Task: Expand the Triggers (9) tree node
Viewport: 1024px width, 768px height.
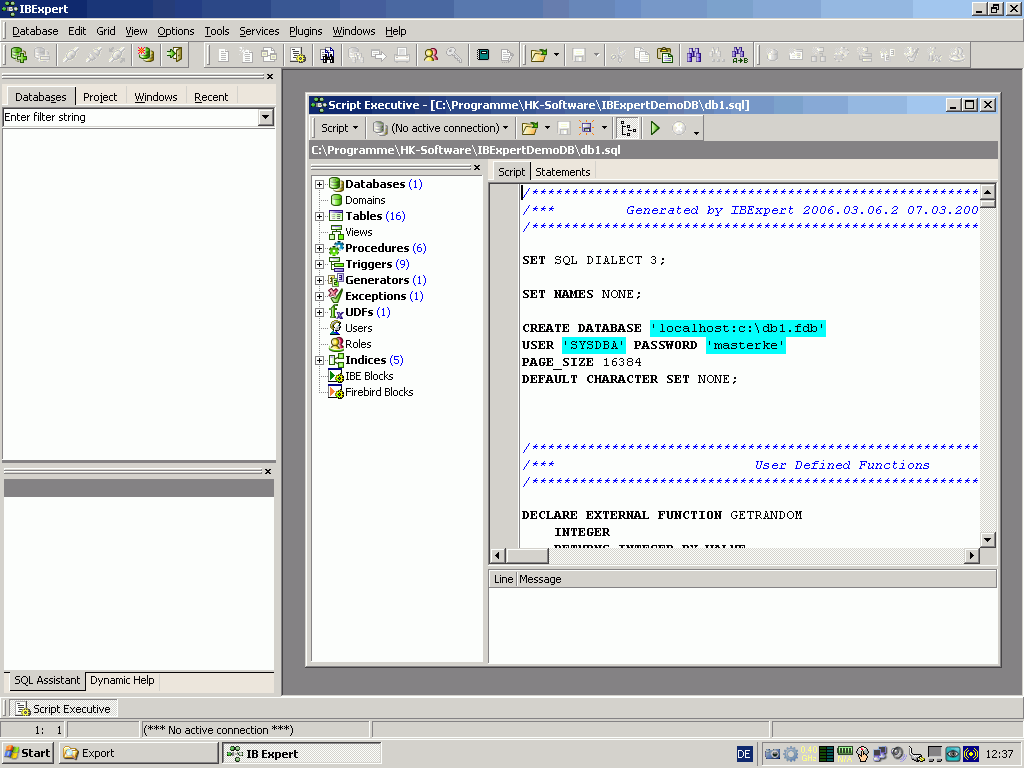Action: 319,264
